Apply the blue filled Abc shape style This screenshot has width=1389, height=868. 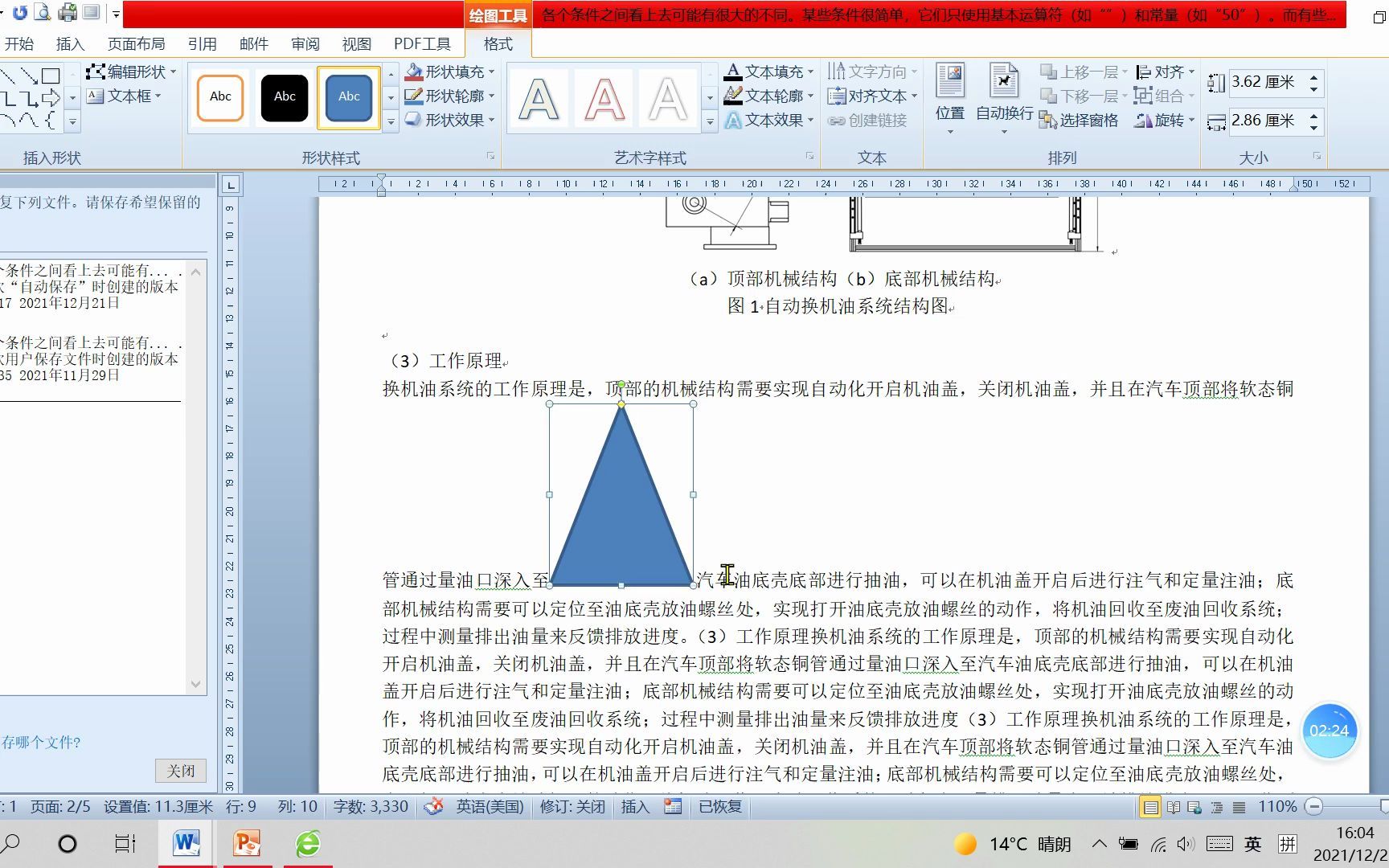click(349, 97)
